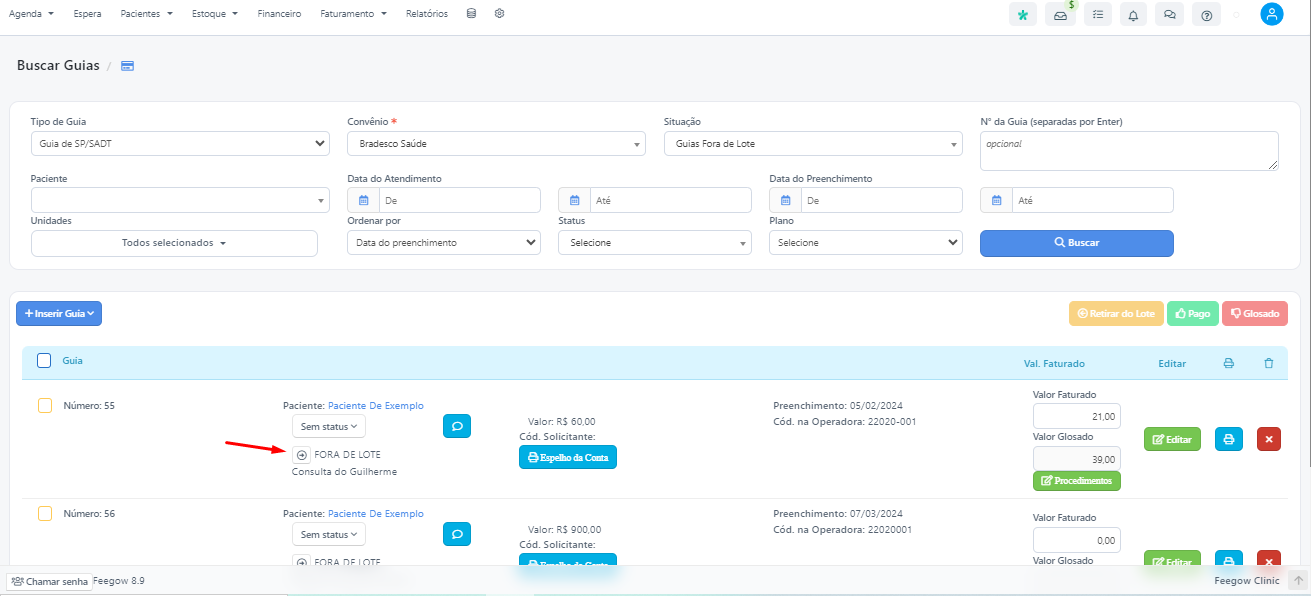The width and height of the screenshot is (1311, 596).
Task: Click Procedimentos button for guia 55
Action: coord(1077,481)
